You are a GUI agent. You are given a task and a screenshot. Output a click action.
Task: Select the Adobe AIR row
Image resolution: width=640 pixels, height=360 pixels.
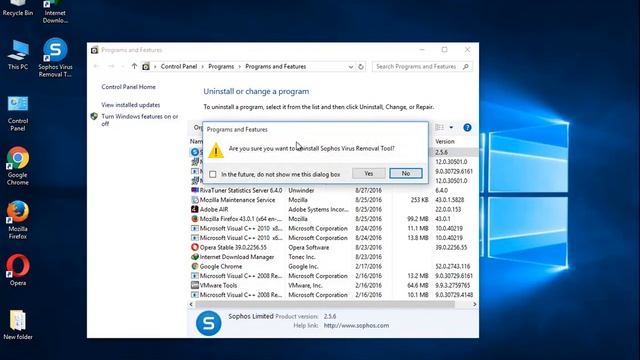tap(333, 209)
